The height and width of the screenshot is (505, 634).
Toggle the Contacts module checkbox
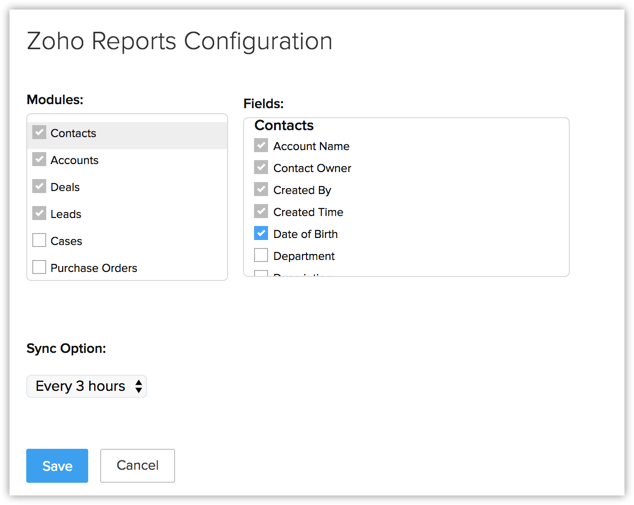tap(39, 133)
